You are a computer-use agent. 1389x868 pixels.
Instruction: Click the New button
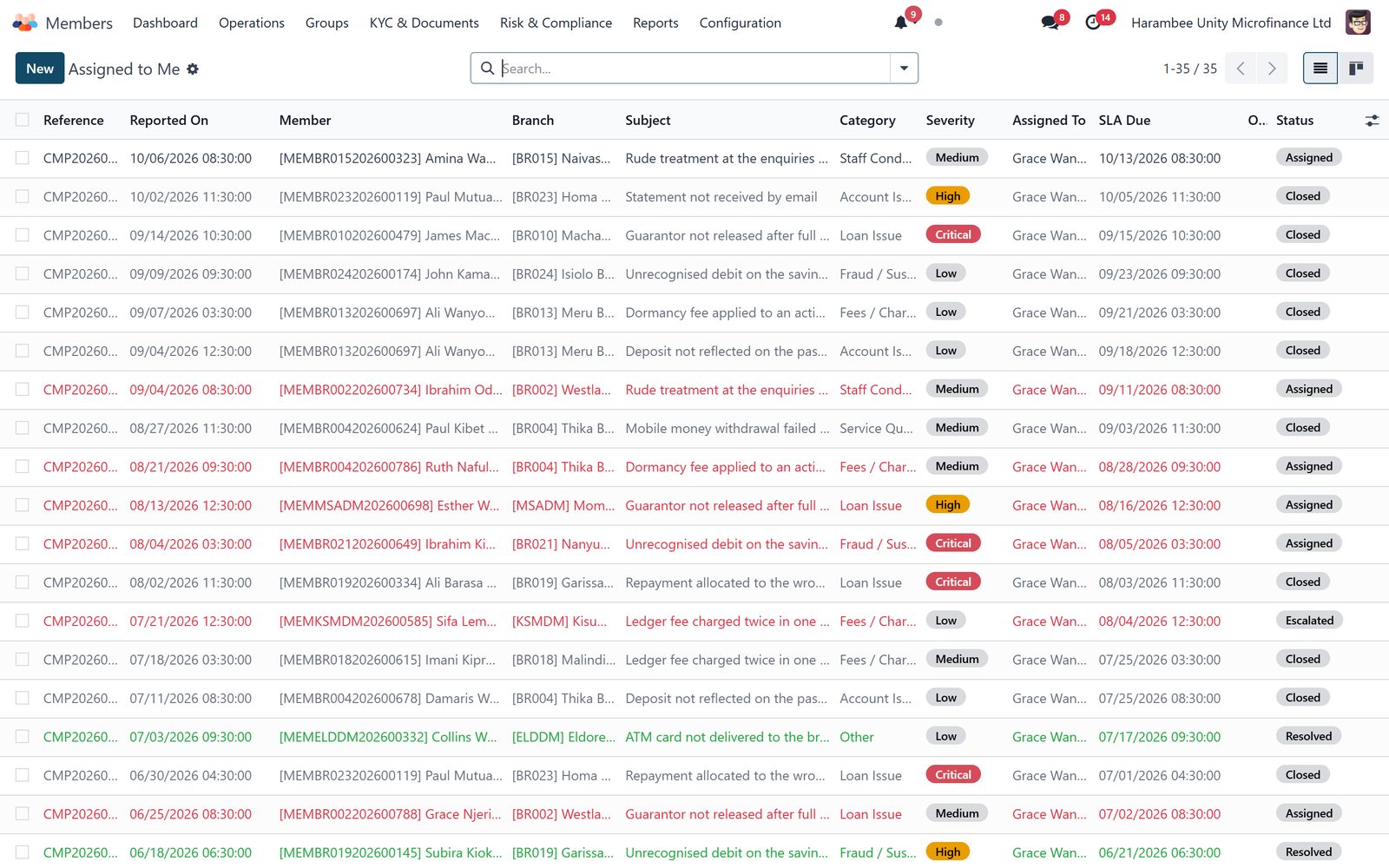click(40, 69)
